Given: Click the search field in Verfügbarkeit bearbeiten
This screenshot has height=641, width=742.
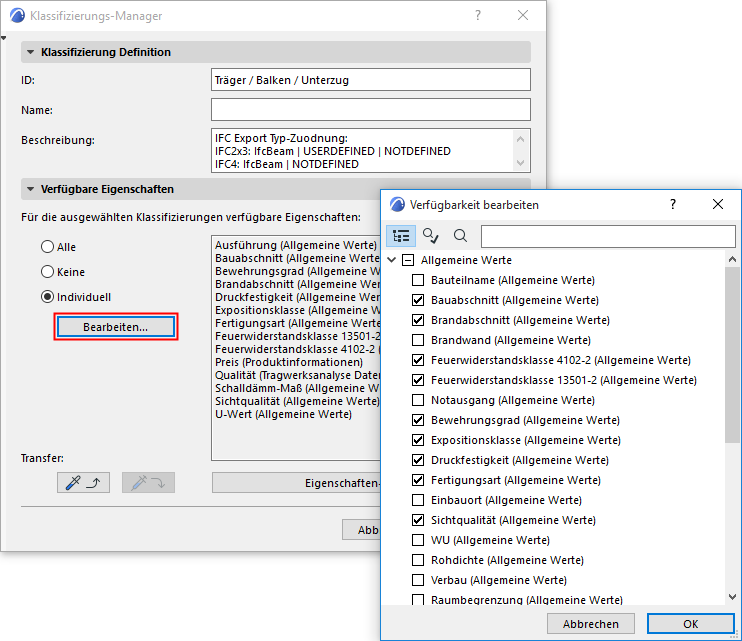Looking at the screenshot, I should click(608, 236).
